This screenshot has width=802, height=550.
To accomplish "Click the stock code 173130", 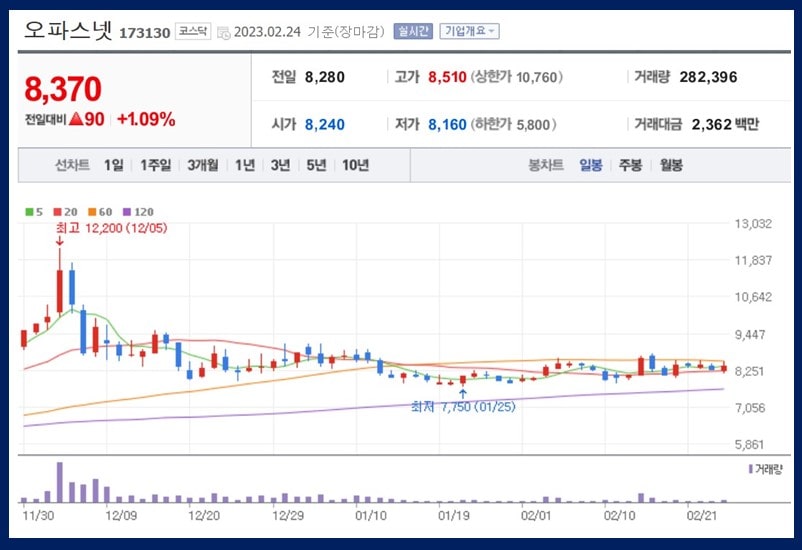I will 145,33.
